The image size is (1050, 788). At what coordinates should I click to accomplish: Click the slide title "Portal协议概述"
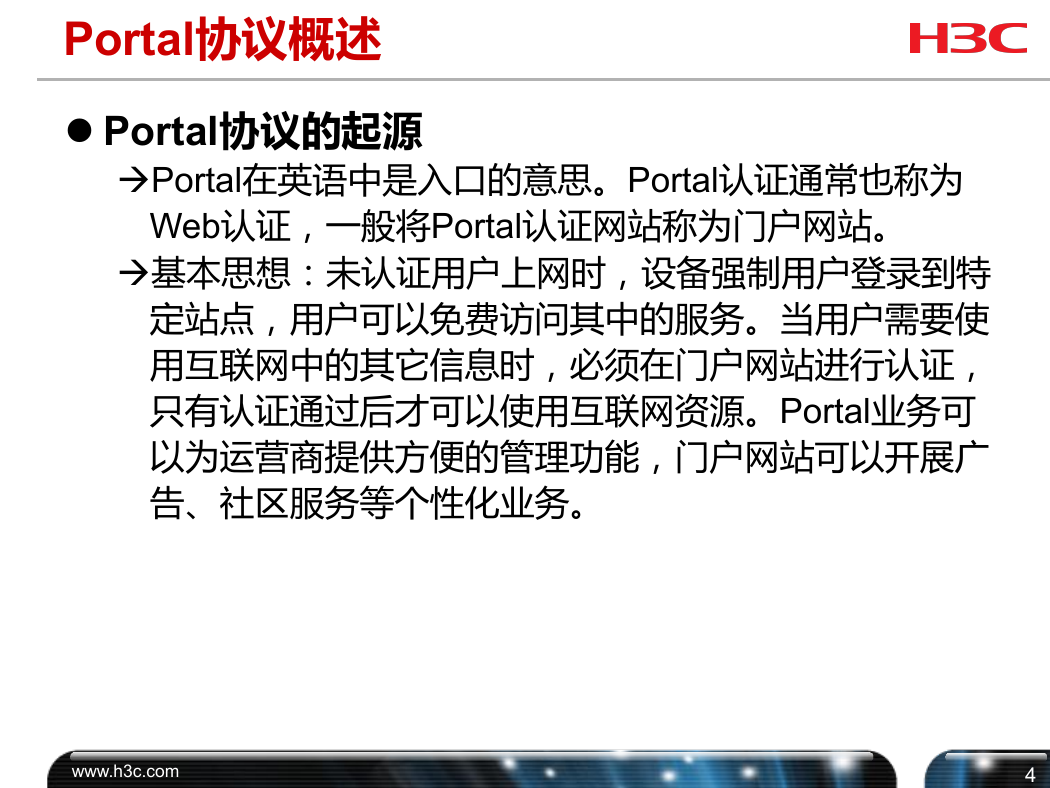[x=222, y=40]
